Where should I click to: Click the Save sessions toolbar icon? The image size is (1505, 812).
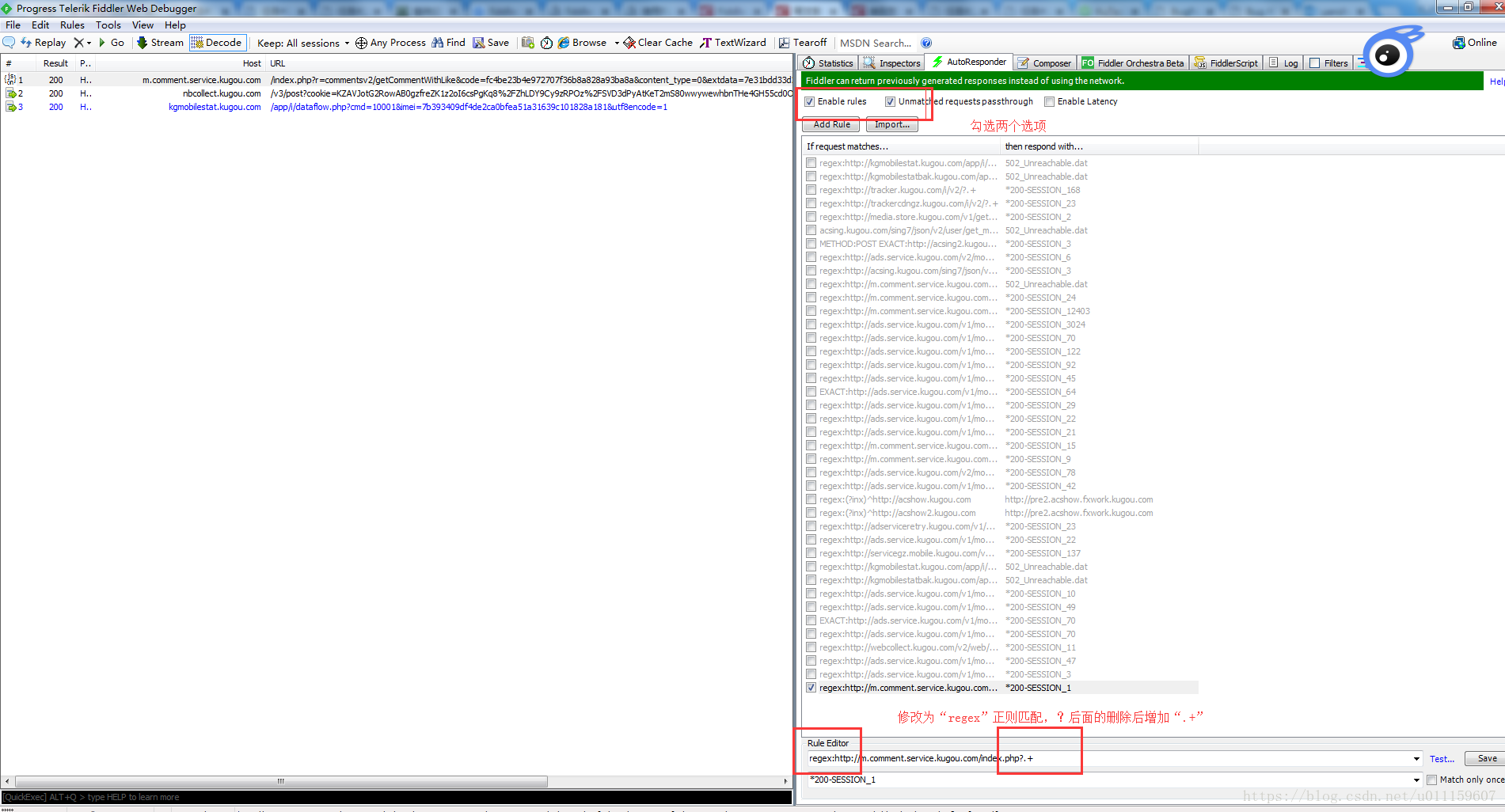click(x=491, y=43)
